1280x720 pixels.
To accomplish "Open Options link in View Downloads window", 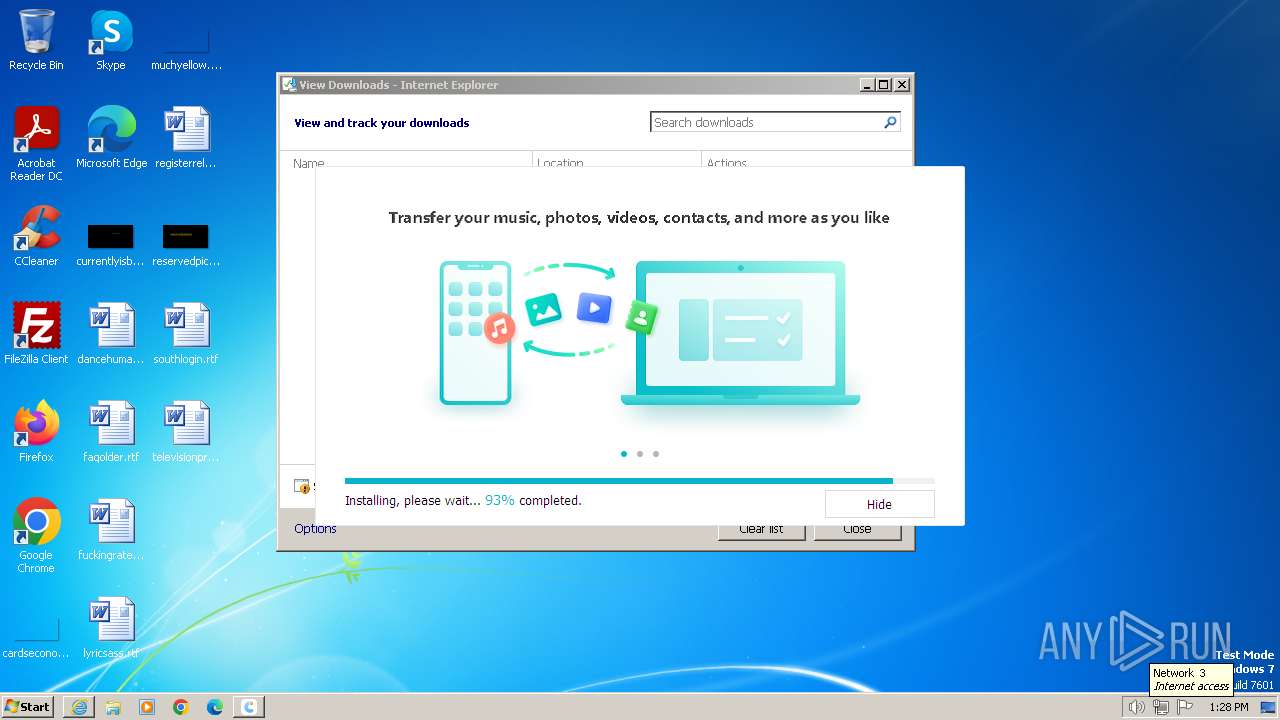I will click(315, 528).
